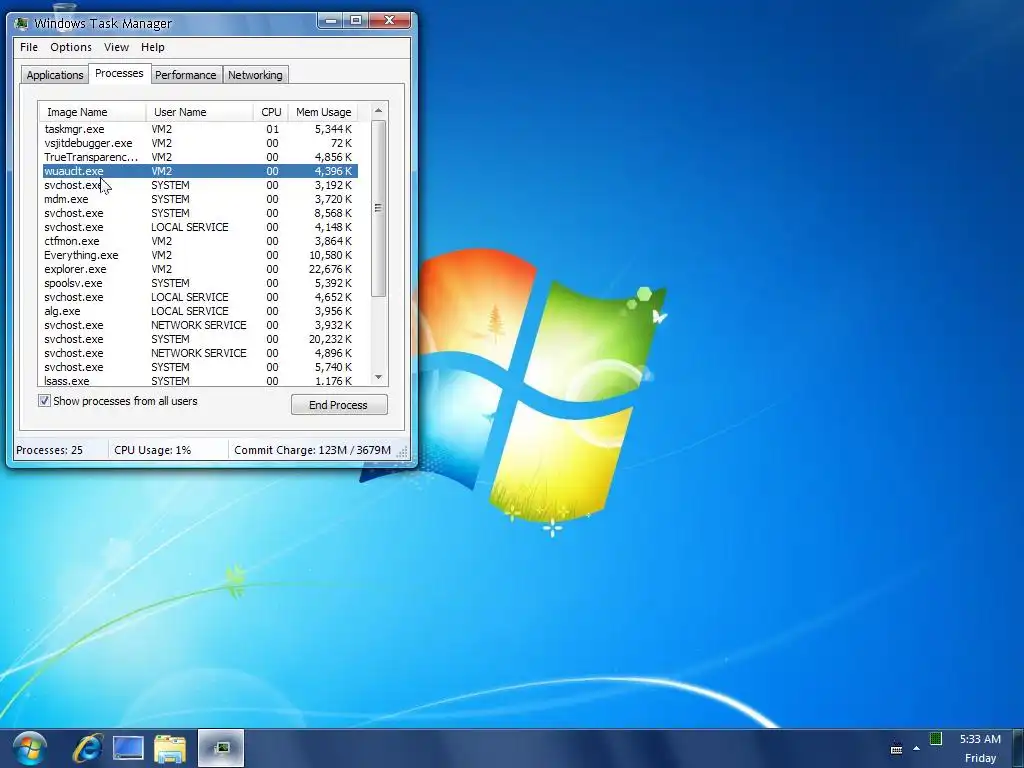1024x768 pixels.
Task: Click the 5:33 AM clock
Action: 980,739
